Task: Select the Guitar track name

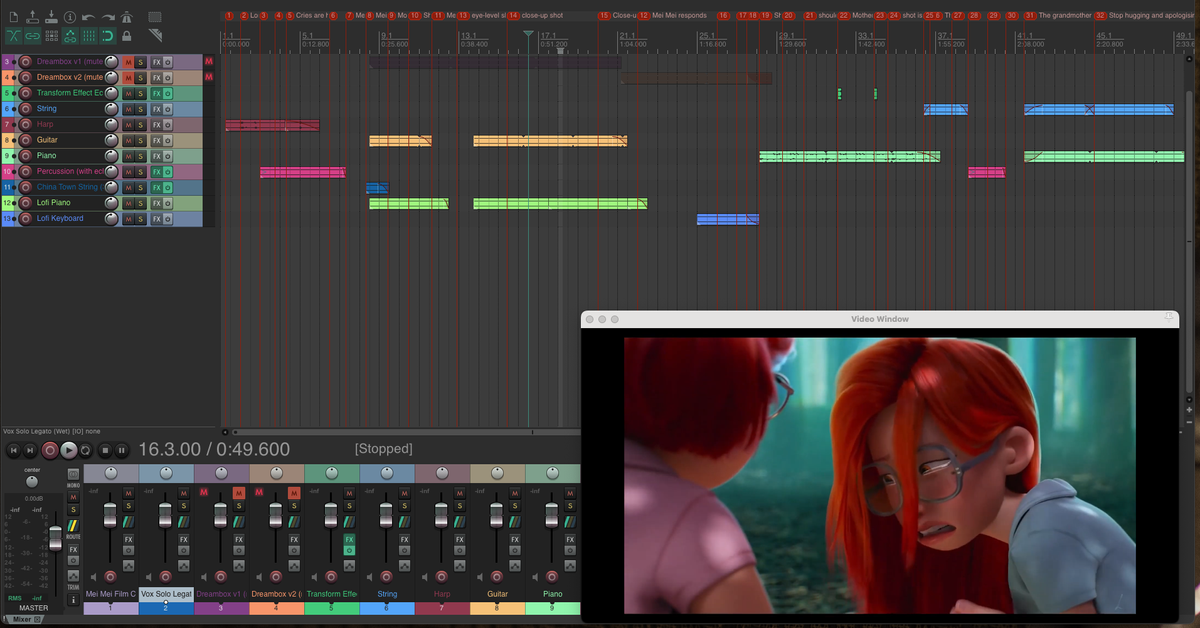Action: (x=48, y=140)
